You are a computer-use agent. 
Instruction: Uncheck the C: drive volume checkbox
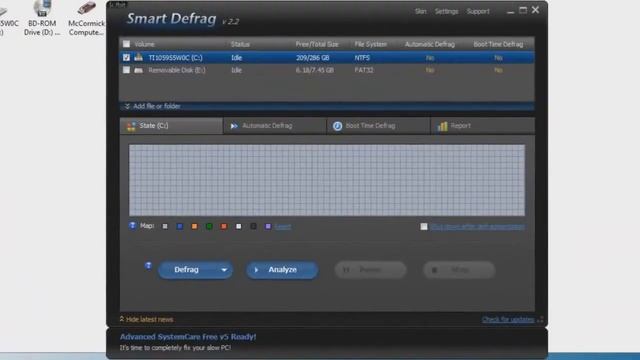[x=127, y=58]
